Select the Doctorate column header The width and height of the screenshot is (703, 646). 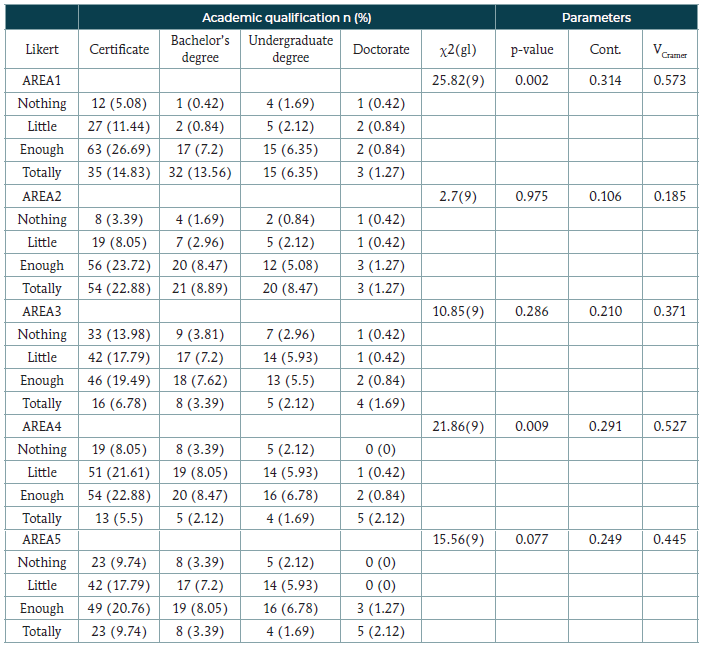[x=381, y=50]
